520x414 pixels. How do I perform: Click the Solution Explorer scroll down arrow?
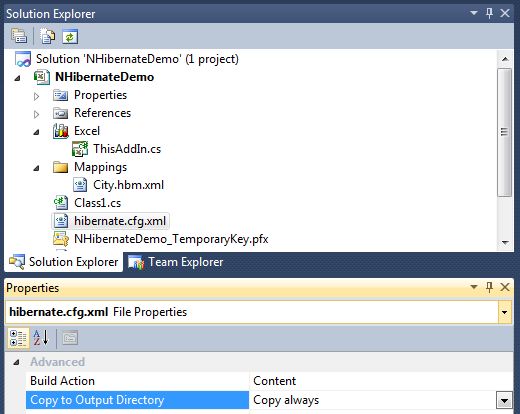(505, 242)
